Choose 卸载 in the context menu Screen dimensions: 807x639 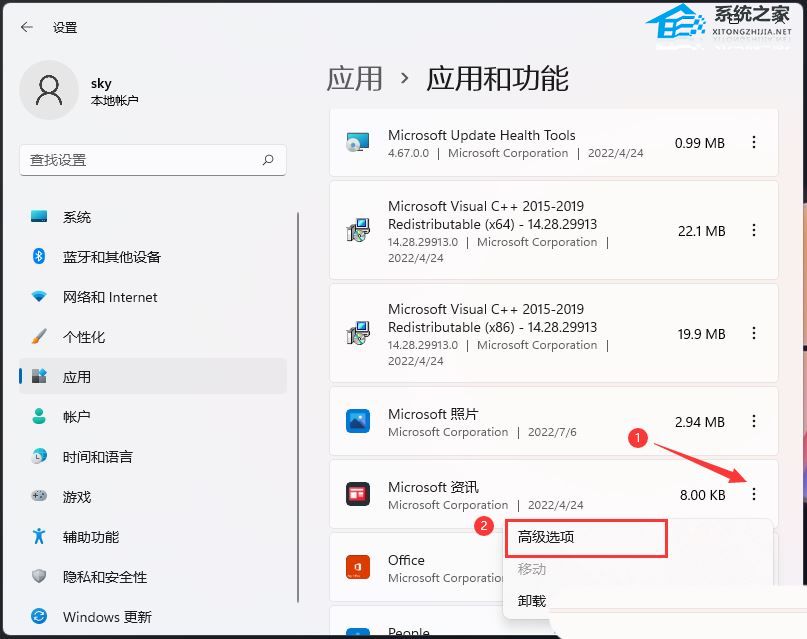(532, 600)
